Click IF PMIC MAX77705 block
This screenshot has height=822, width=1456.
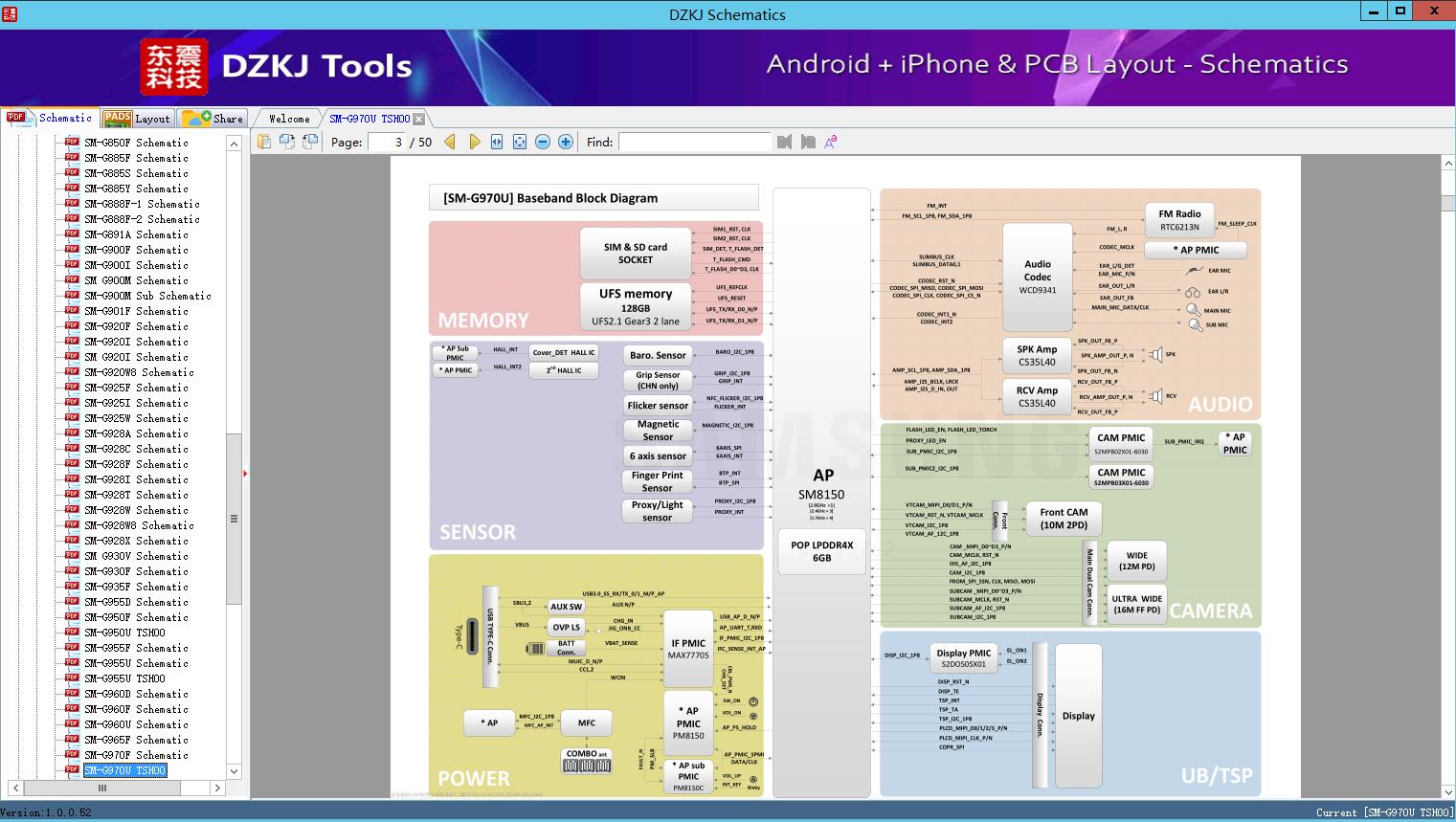point(688,649)
